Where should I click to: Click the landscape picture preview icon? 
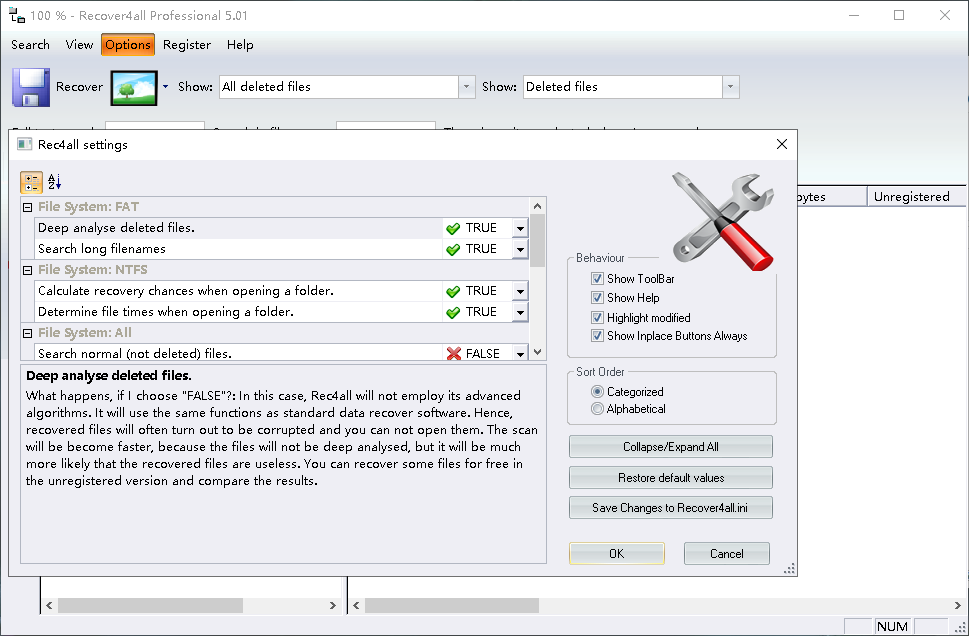[x=134, y=88]
